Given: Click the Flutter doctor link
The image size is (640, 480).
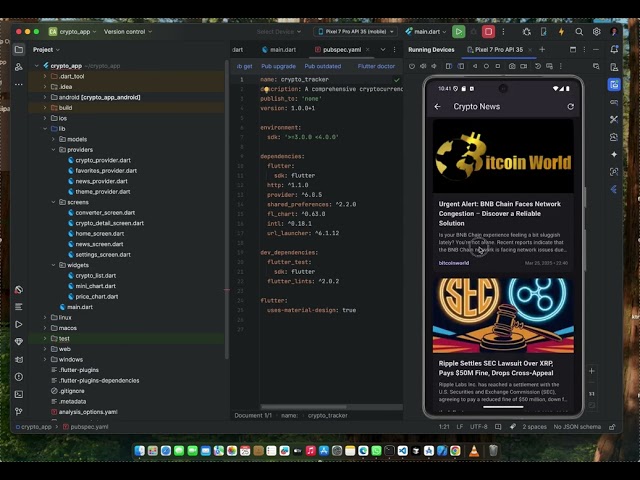Looking at the screenshot, I should pos(376,66).
